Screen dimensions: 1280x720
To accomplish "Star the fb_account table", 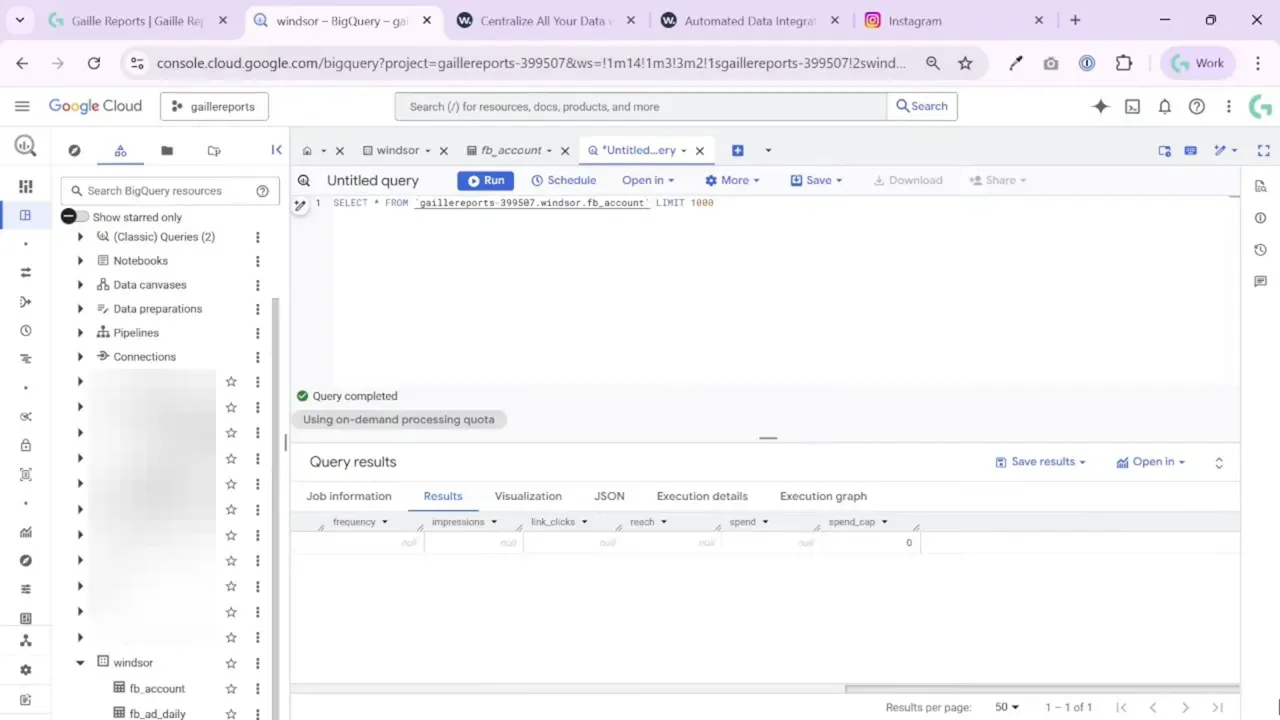I will coord(231,688).
